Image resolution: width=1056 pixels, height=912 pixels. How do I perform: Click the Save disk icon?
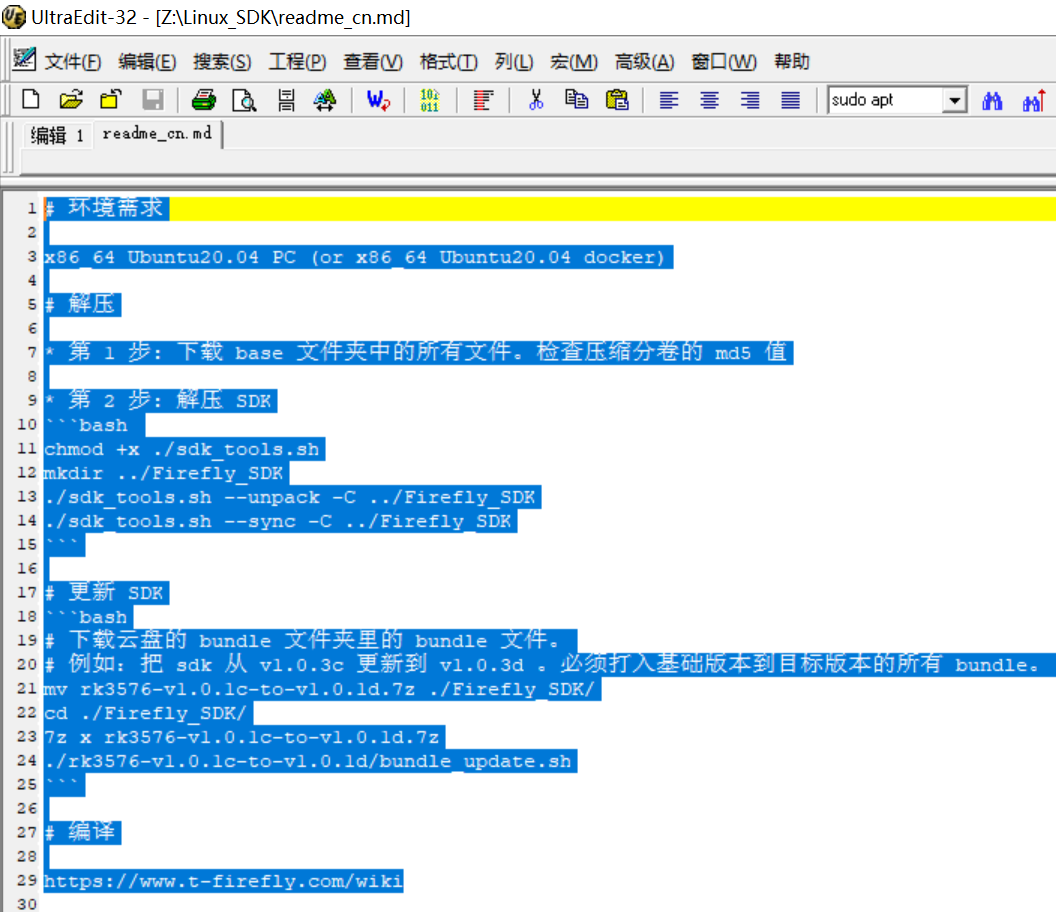coord(153,100)
